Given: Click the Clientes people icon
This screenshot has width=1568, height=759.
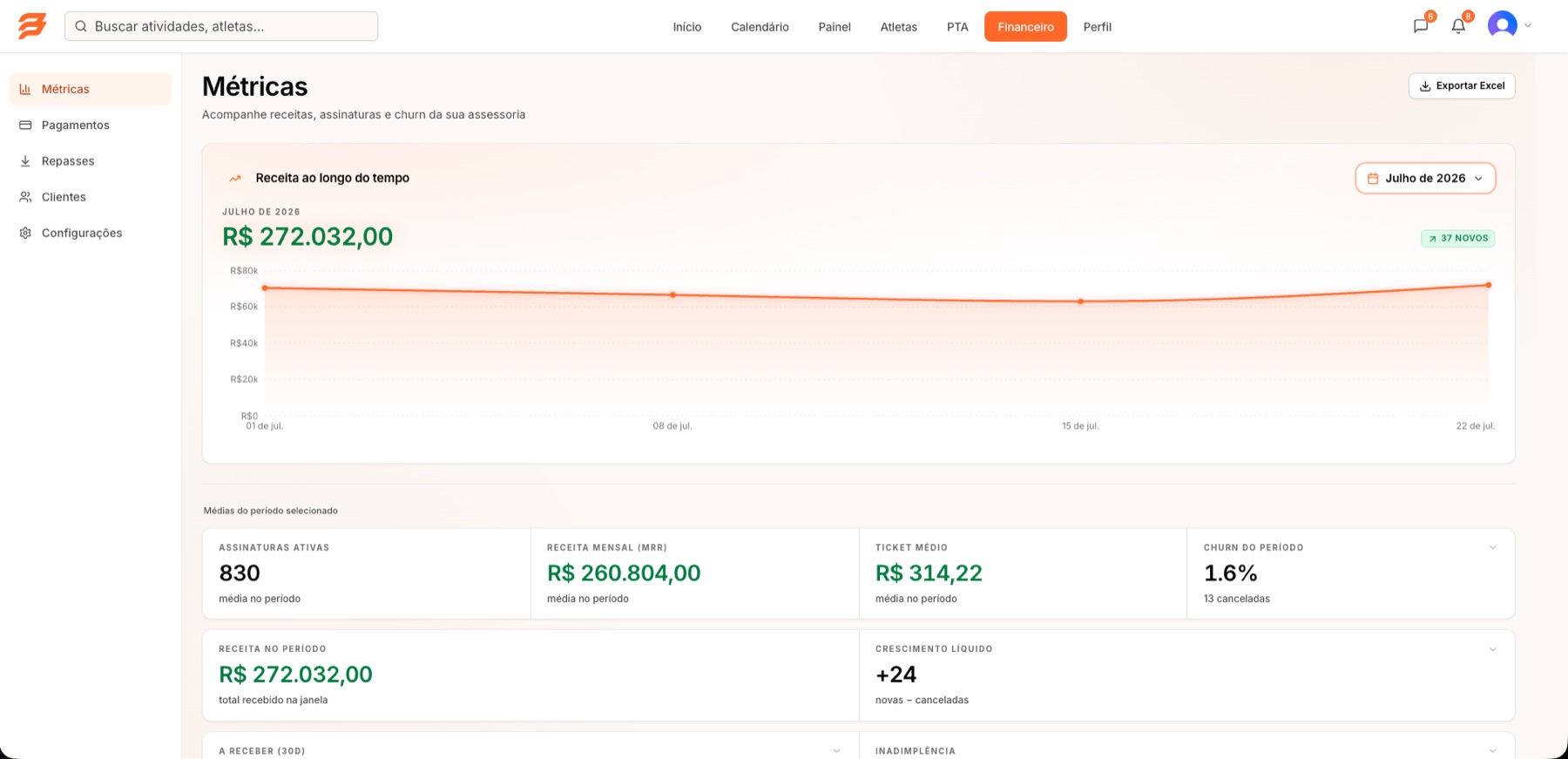Looking at the screenshot, I should (25, 197).
